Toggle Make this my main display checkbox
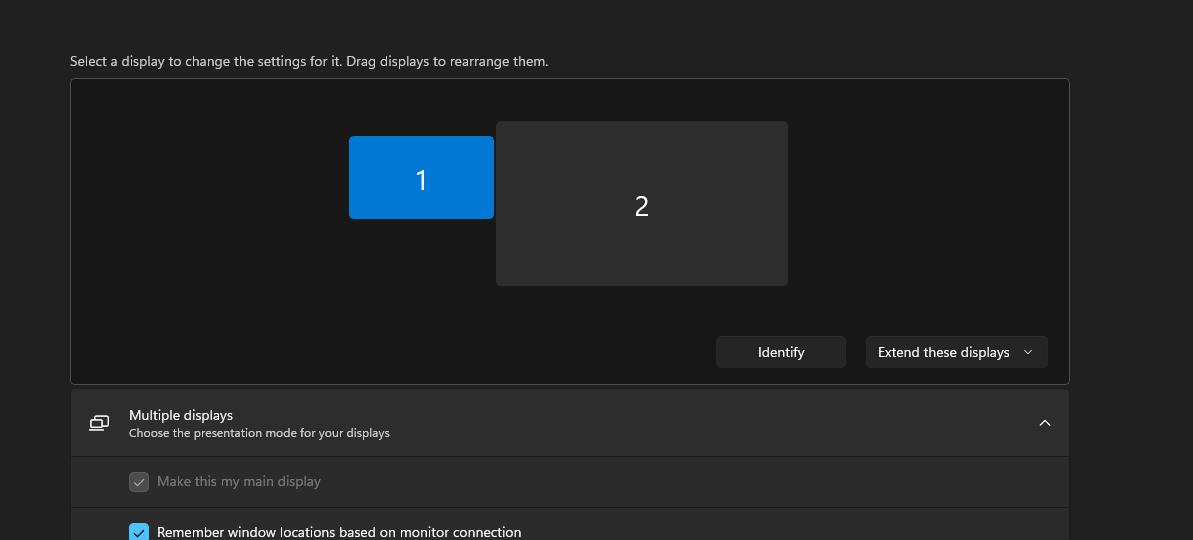Image resolution: width=1193 pixels, height=540 pixels. click(138, 481)
